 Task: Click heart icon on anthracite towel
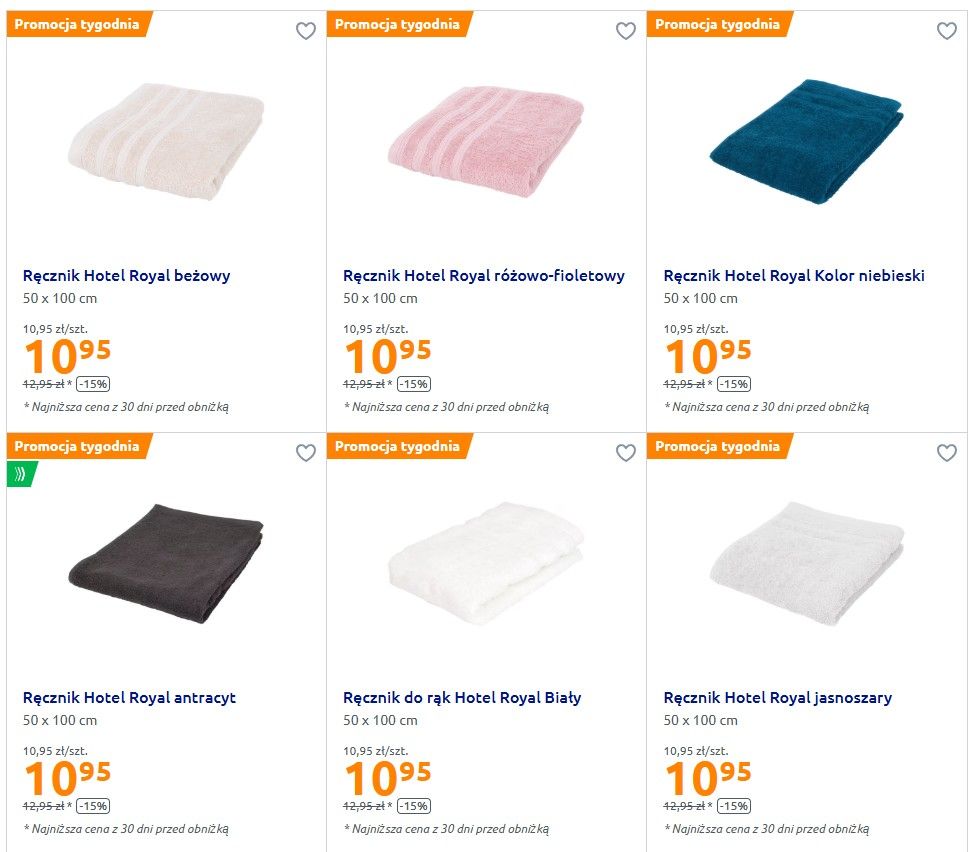point(306,453)
